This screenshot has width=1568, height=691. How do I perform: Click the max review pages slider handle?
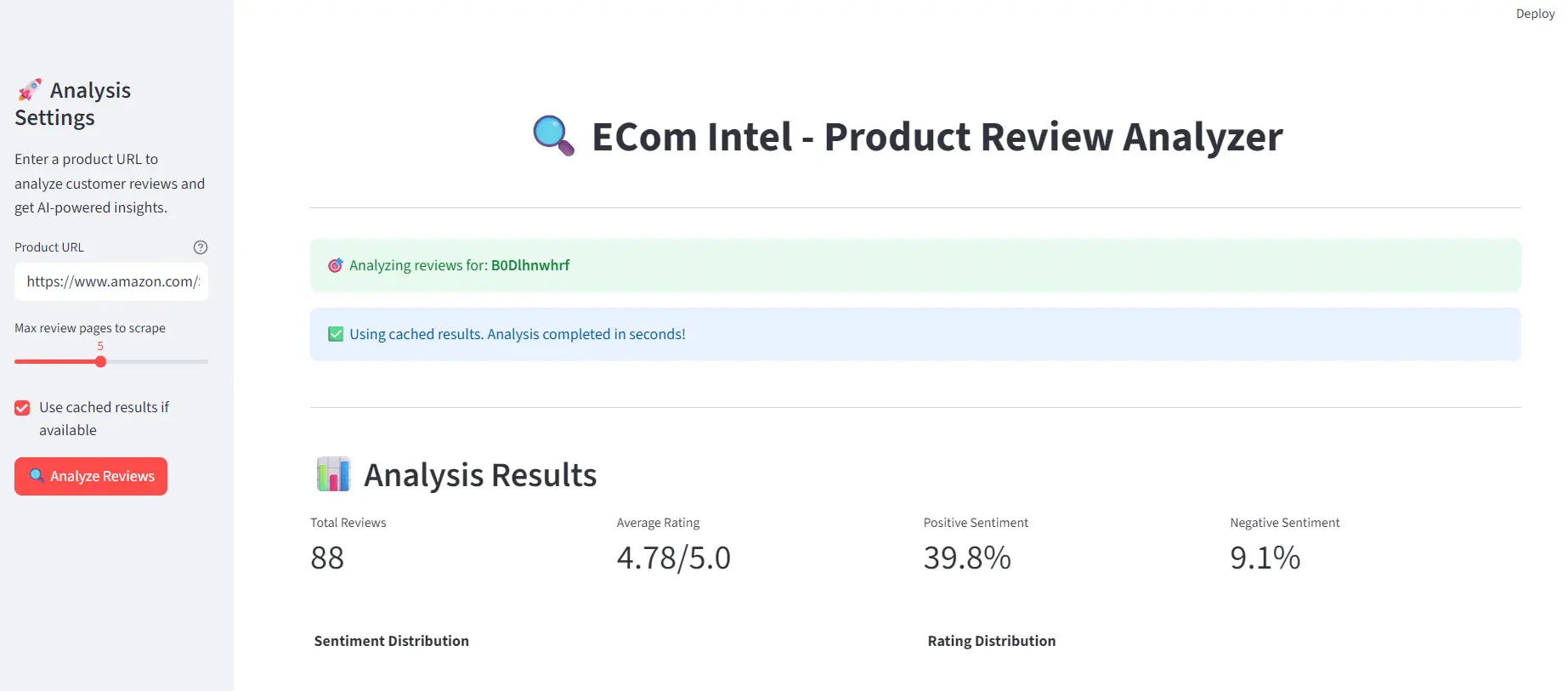[100, 362]
